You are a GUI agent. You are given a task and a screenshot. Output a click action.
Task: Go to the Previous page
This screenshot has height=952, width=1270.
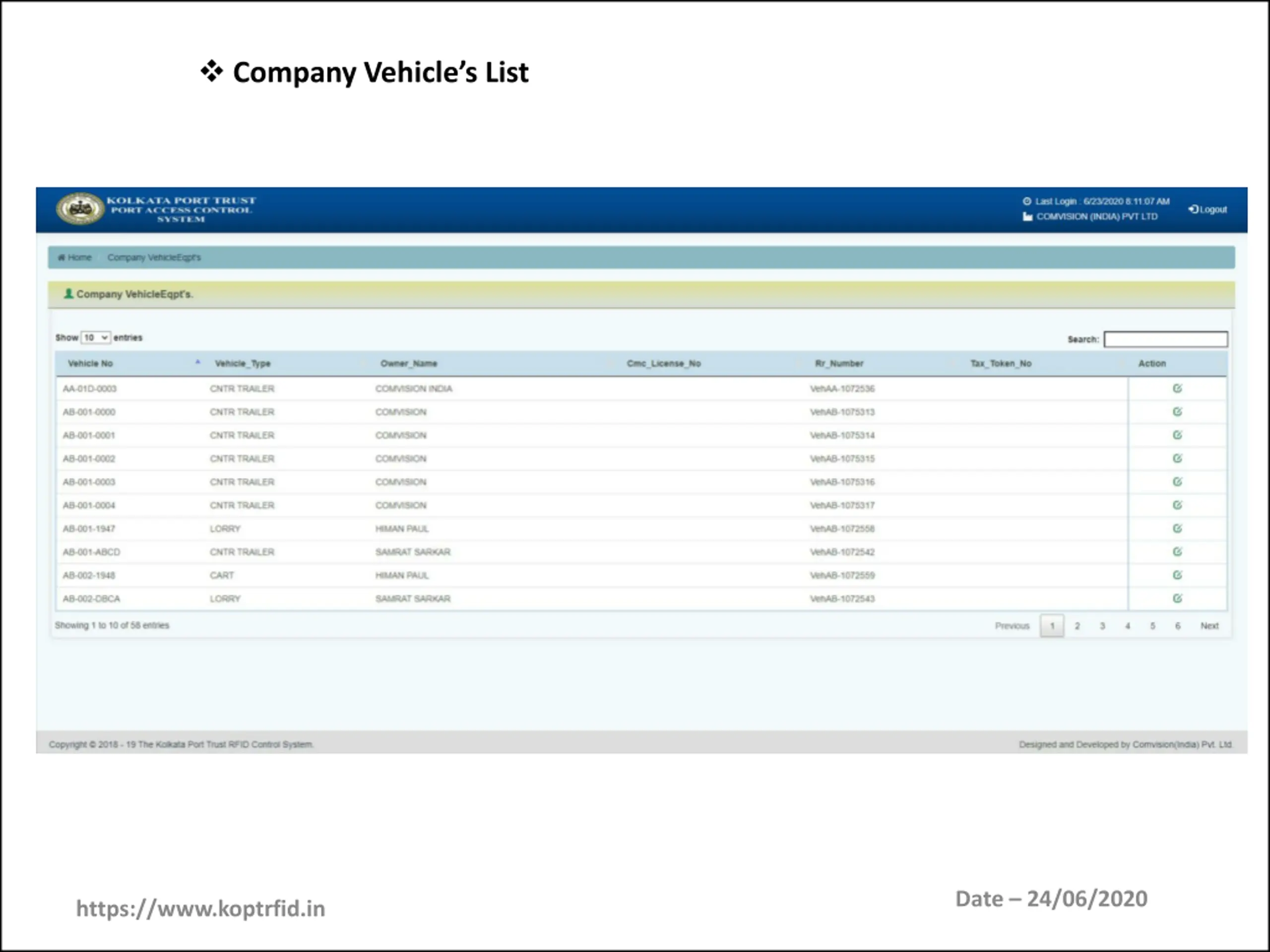1012,626
